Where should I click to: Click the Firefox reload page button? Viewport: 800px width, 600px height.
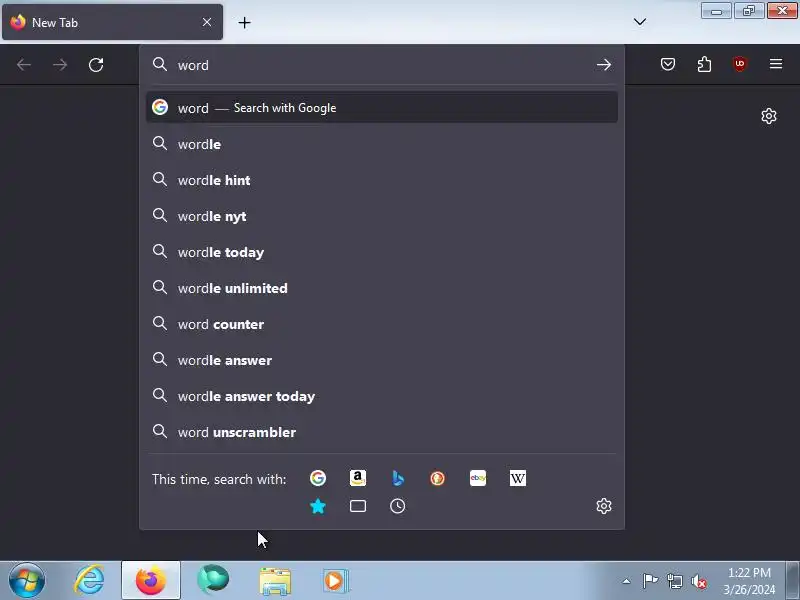pyautogui.click(x=96, y=65)
